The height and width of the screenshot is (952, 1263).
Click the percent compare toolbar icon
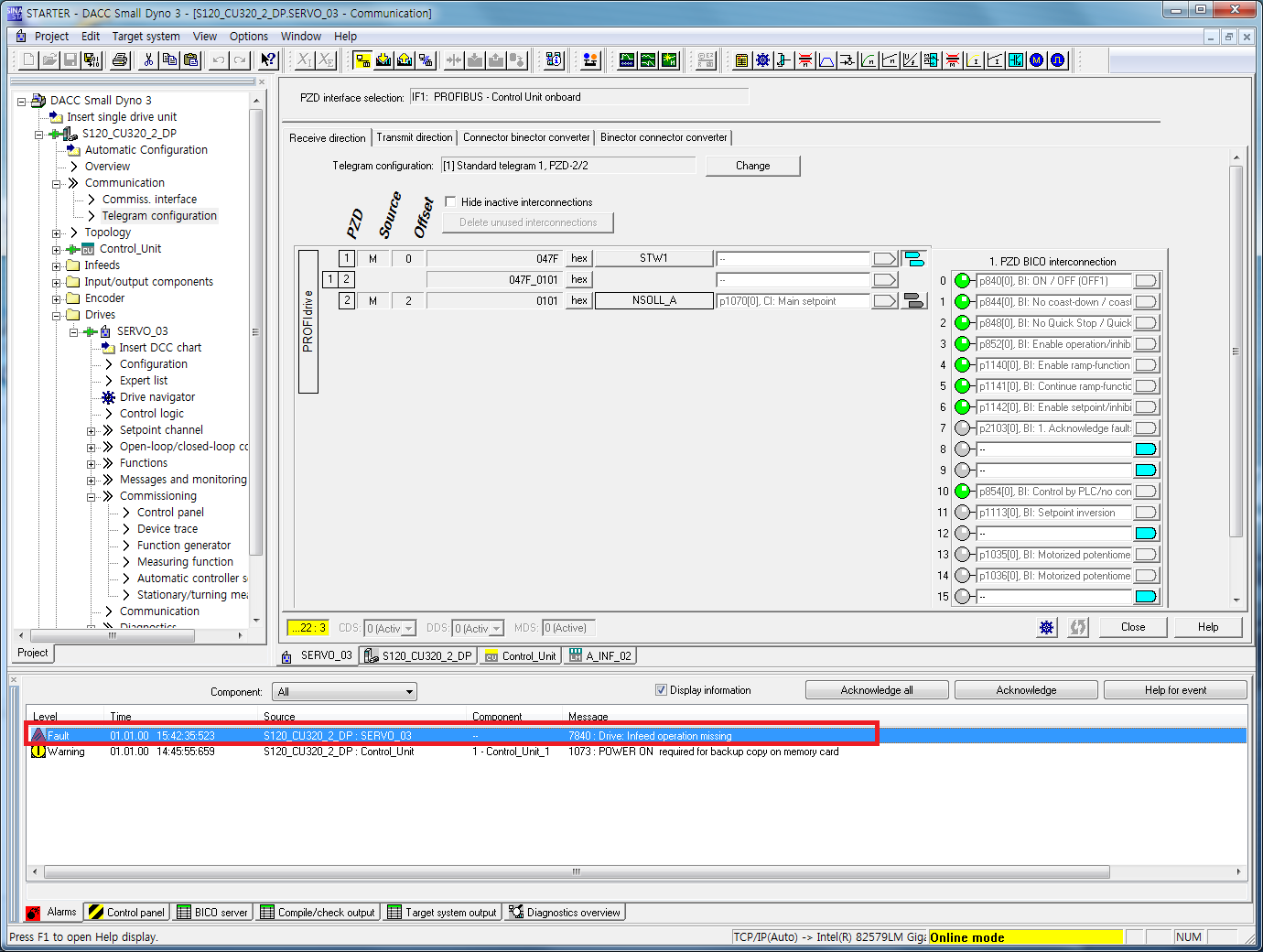(426, 60)
